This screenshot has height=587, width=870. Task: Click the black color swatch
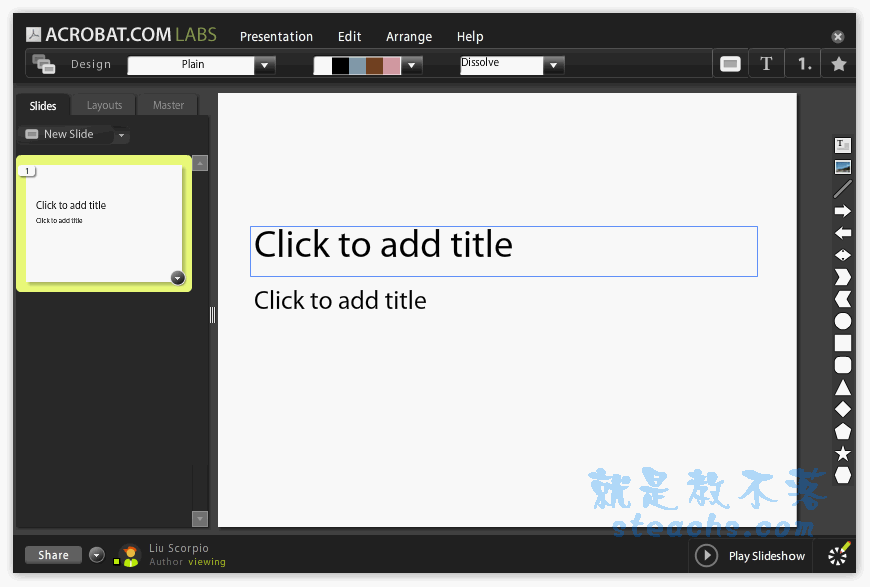click(340, 65)
